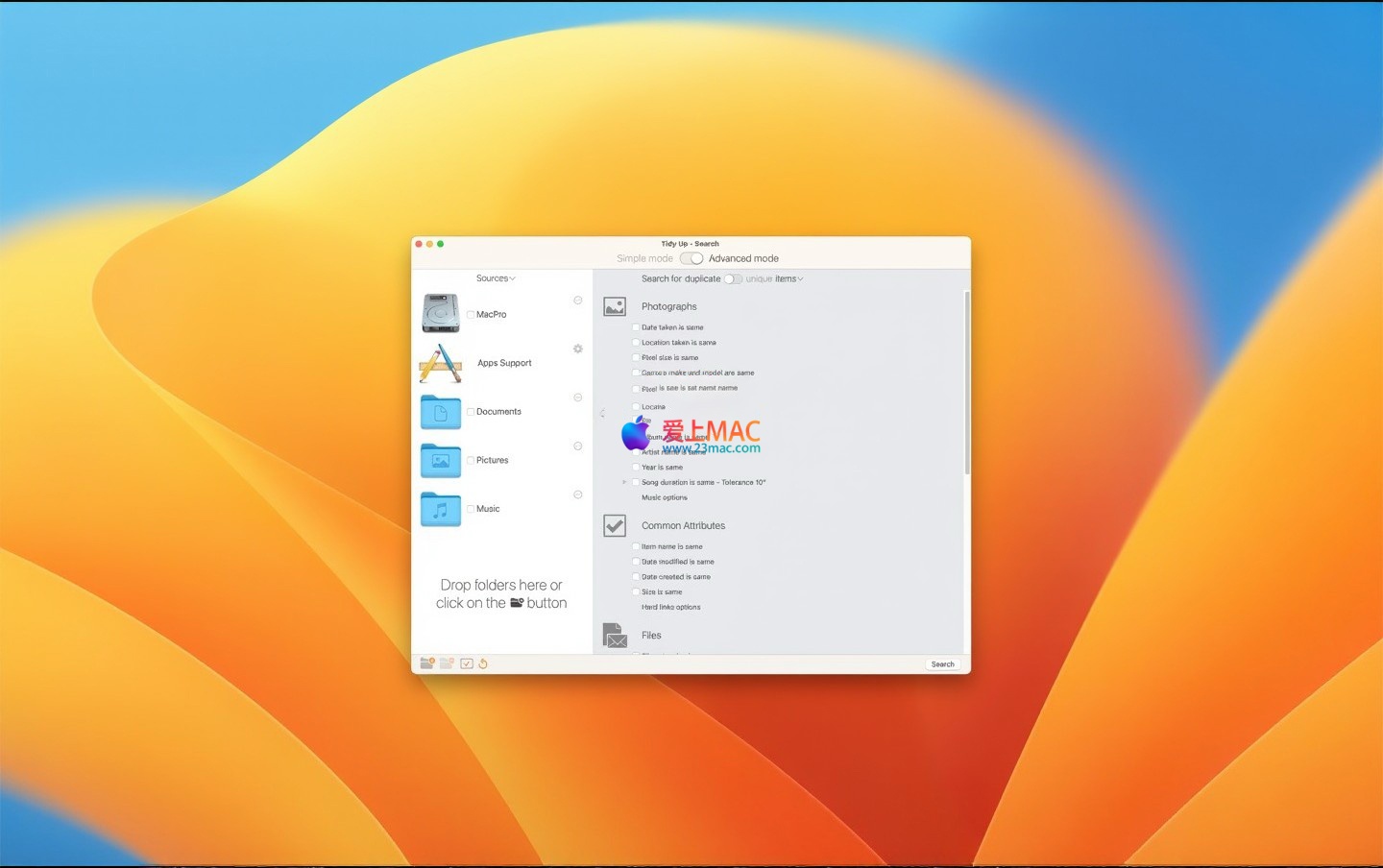Screen dimensions: 1383x868
Task: Click the checkmark box icon in bottom toolbar
Action: 467,663
